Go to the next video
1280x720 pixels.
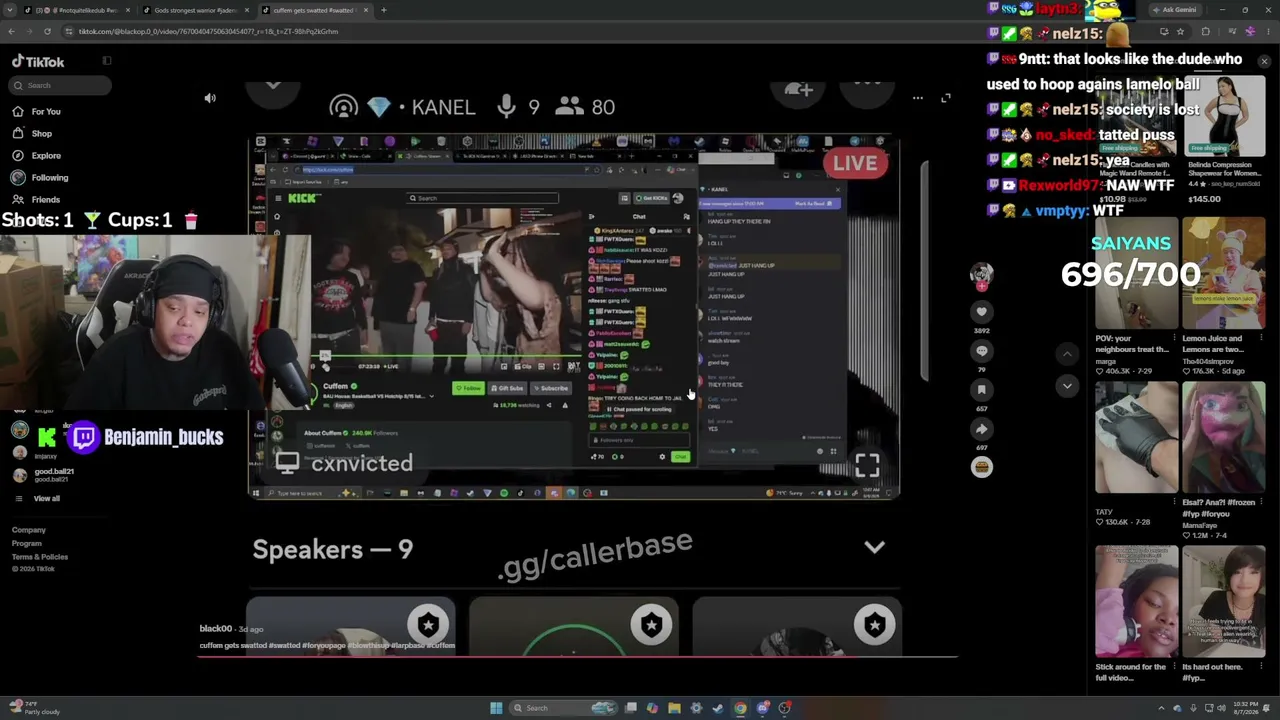1067,386
